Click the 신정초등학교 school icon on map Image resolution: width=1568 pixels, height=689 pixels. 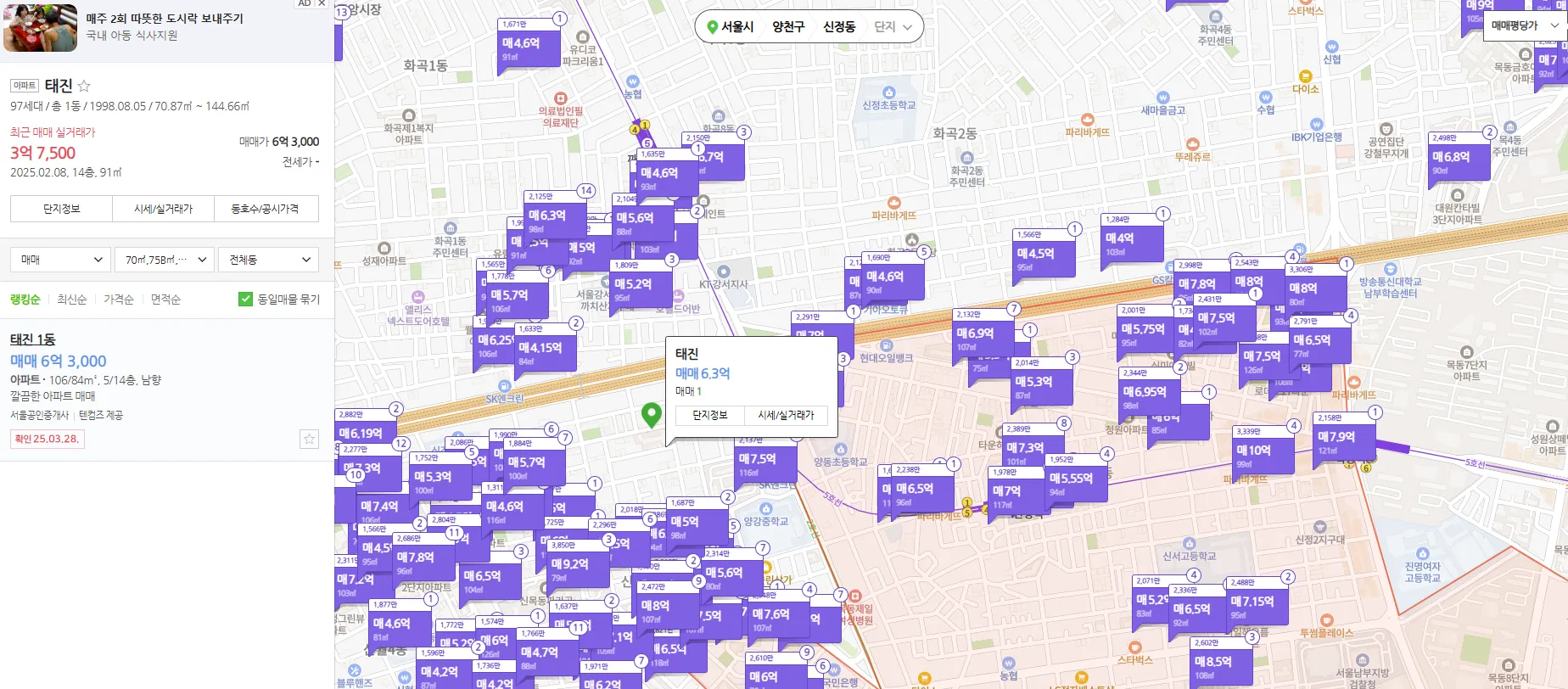[x=888, y=92]
